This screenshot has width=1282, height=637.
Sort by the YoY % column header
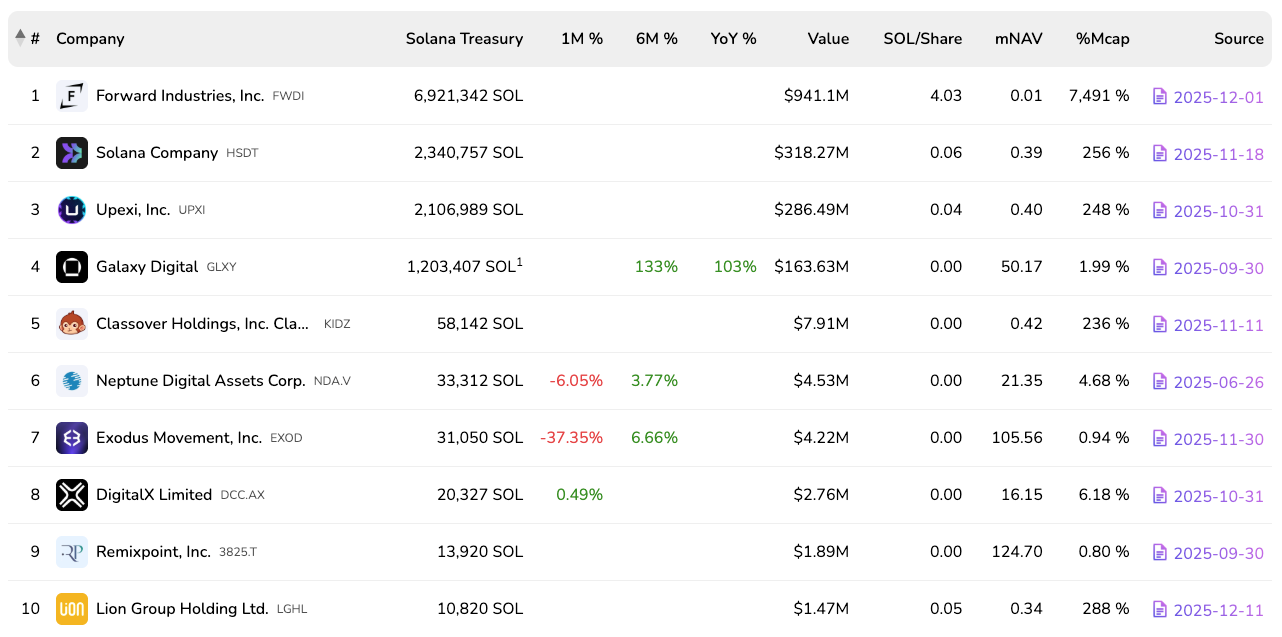coord(733,39)
